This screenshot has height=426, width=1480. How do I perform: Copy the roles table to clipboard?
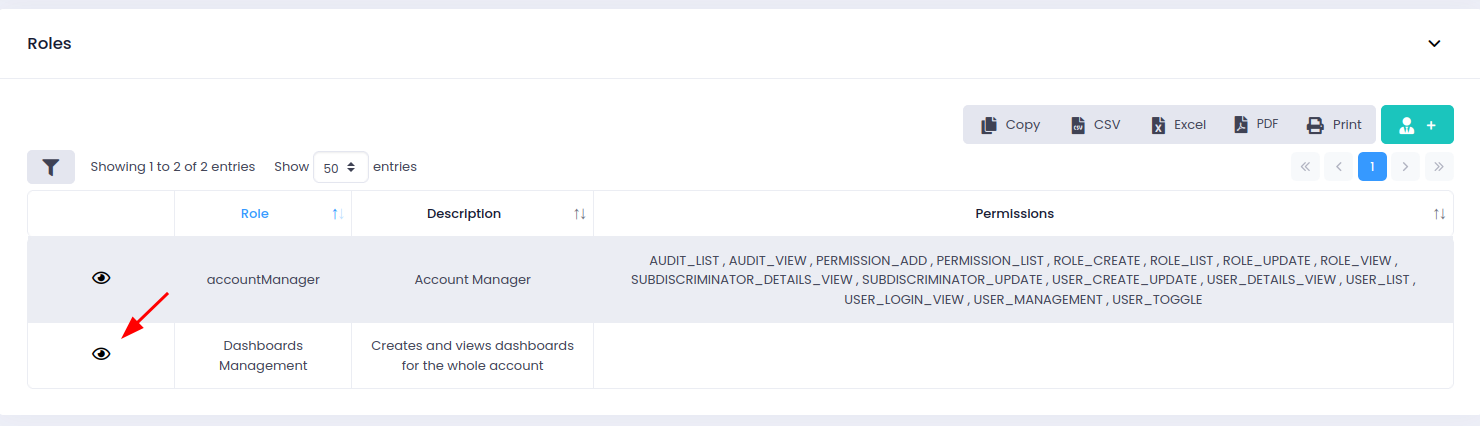click(1011, 125)
